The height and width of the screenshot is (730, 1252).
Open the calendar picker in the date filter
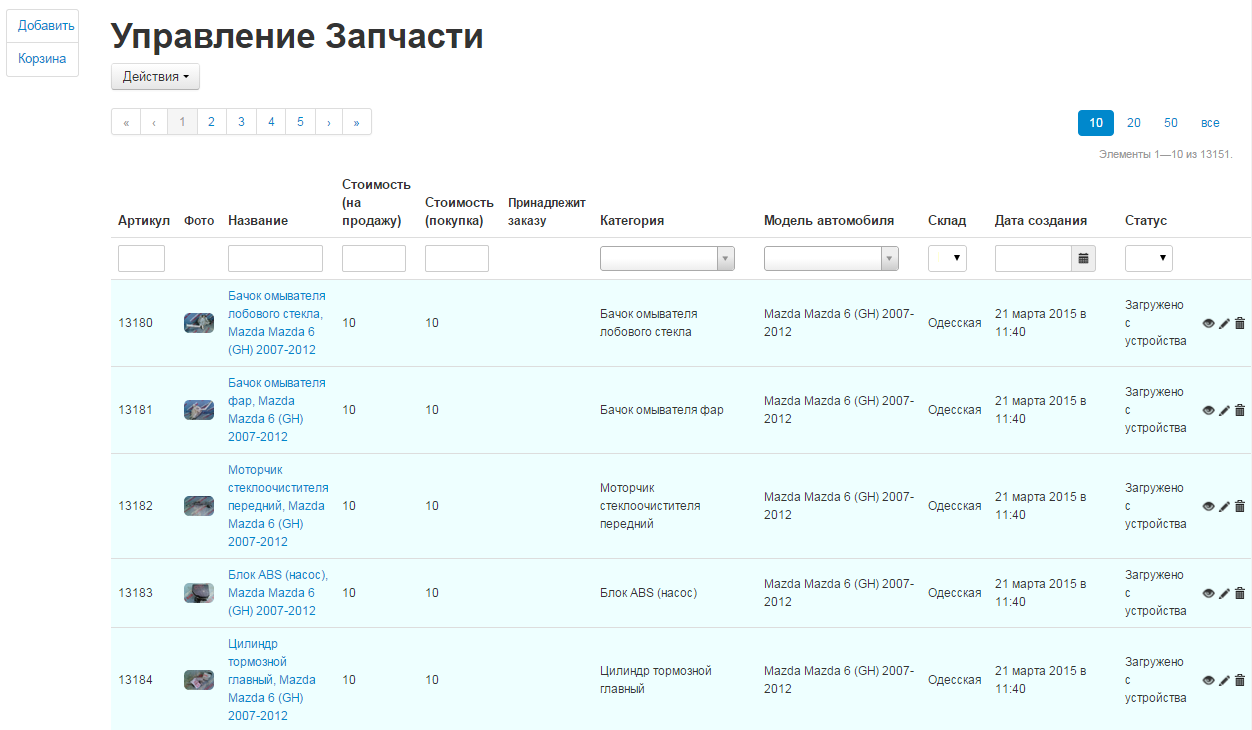pyautogui.click(x=1083, y=259)
